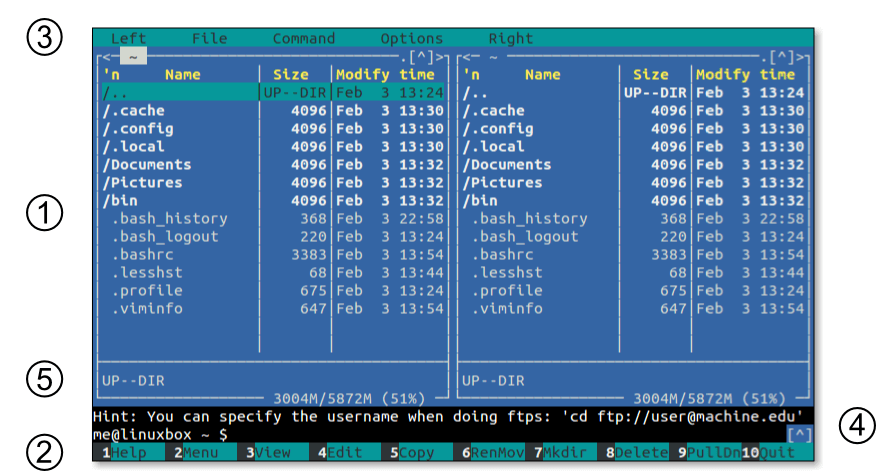Image resolution: width=882 pixels, height=474 pixels.
Task: Click the 4 Edit function key
Action: pos(345,452)
